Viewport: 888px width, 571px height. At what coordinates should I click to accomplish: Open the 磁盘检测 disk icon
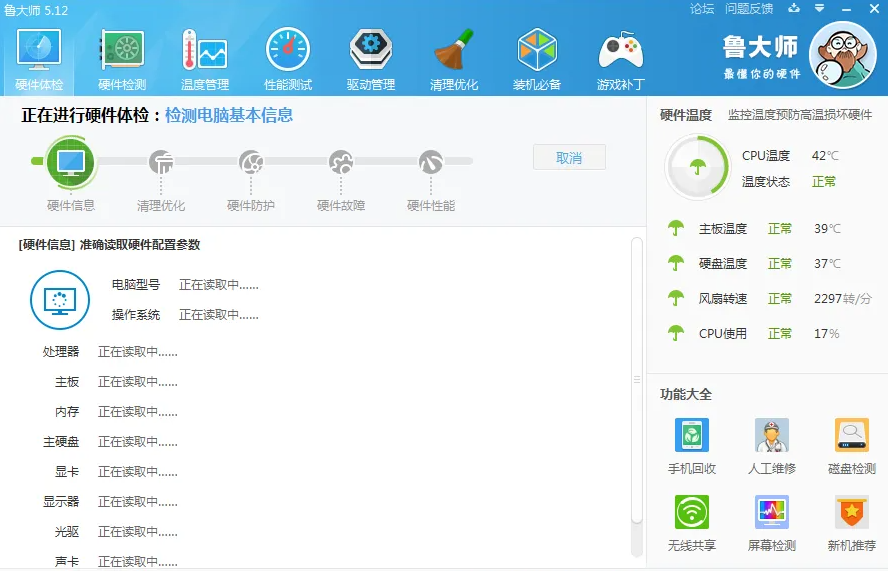point(852,435)
